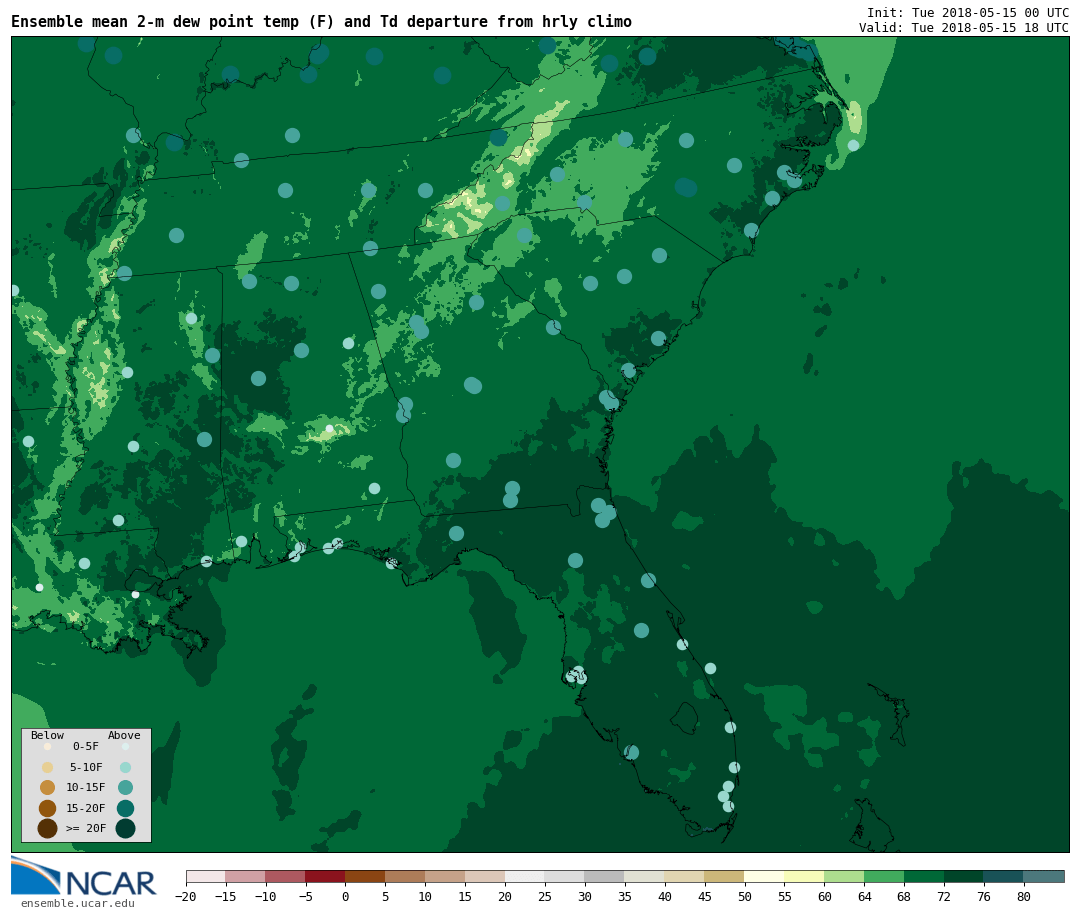
Task: Click the '80' colorbar tick label
Action: point(1024,897)
